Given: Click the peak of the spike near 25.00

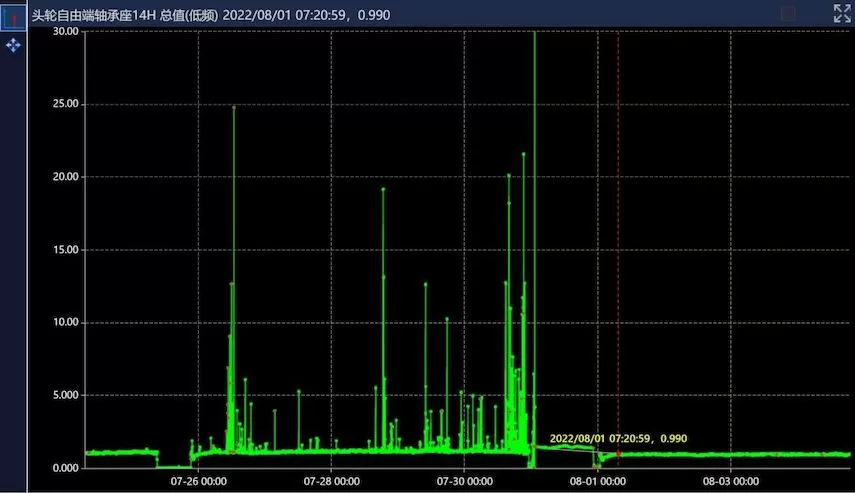Looking at the screenshot, I should point(234,107).
